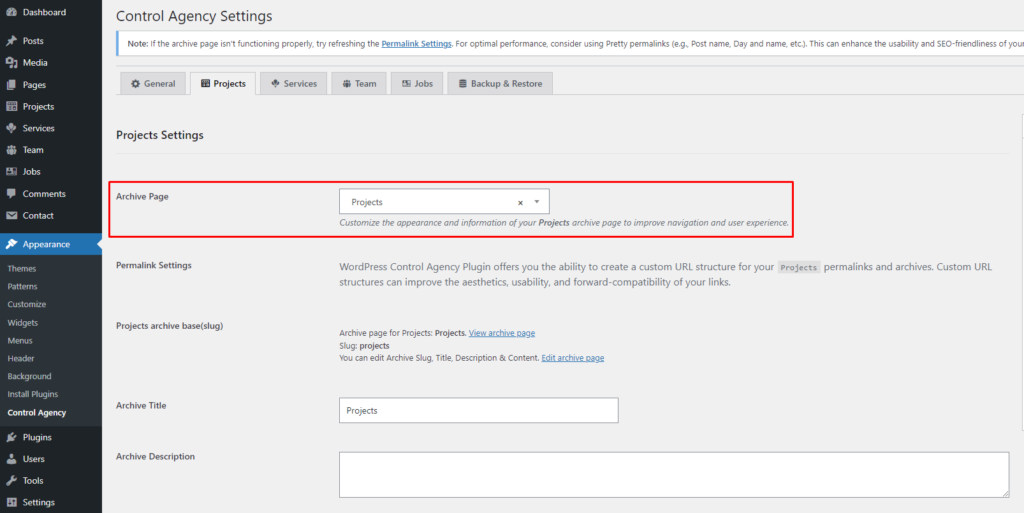Click the Comments speech bubble icon

click(11, 194)
